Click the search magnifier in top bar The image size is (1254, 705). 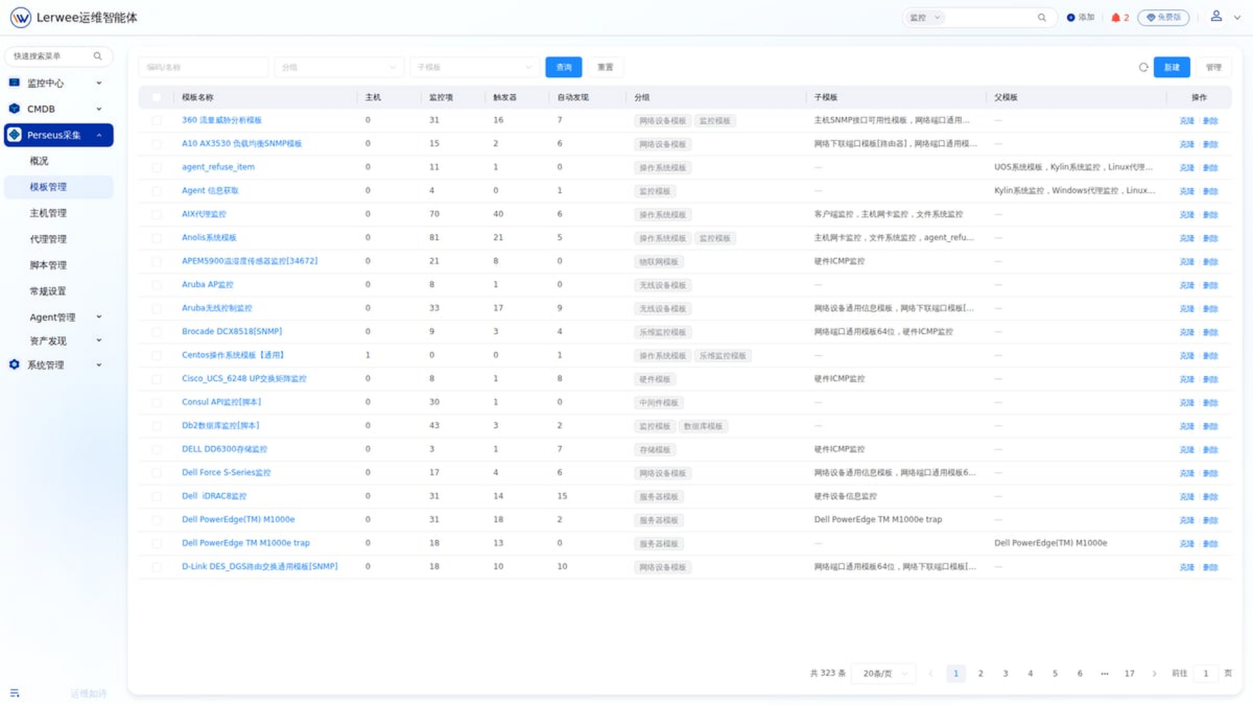point(1042,18)
